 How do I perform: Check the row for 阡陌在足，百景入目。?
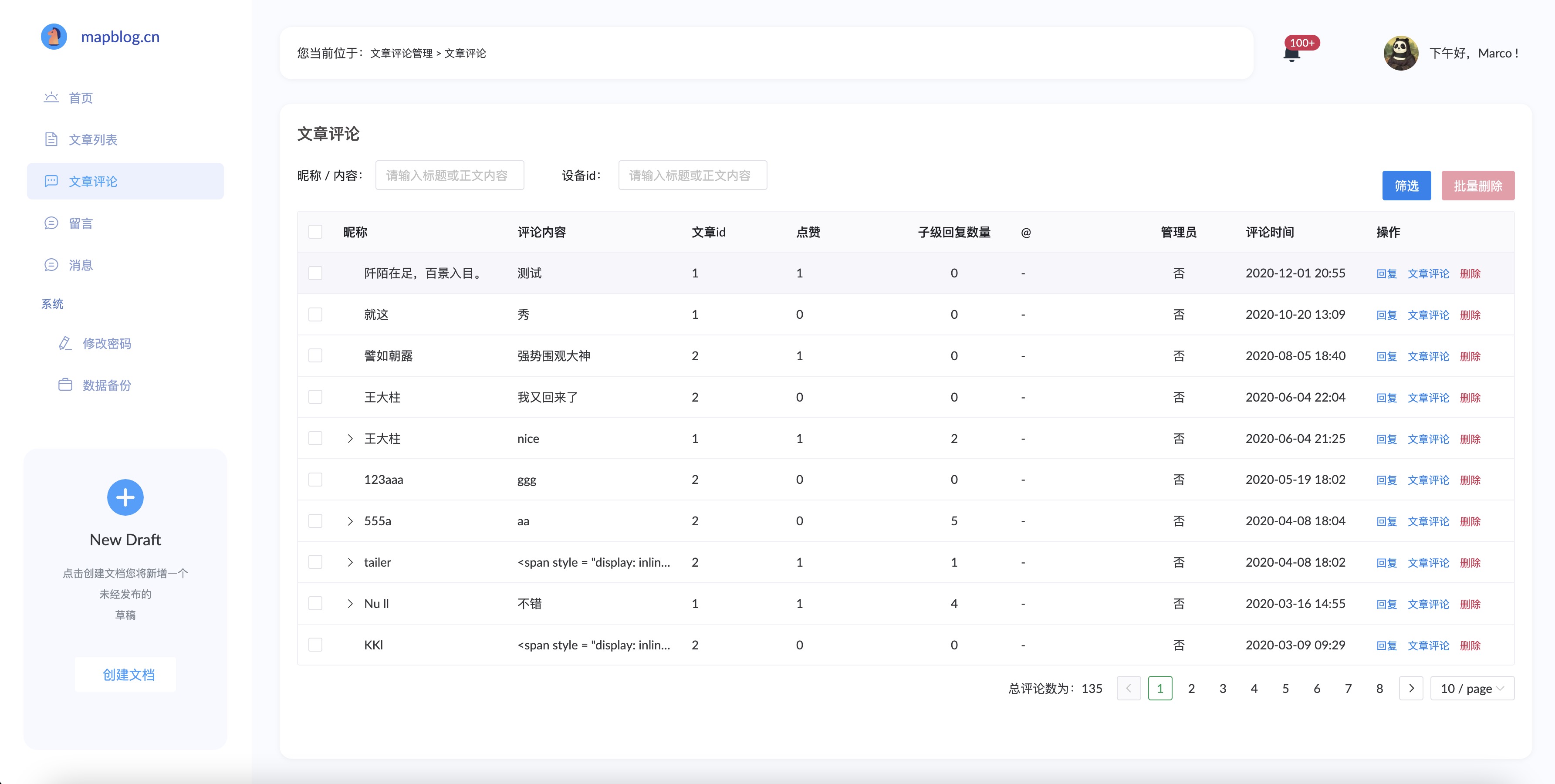315,273
